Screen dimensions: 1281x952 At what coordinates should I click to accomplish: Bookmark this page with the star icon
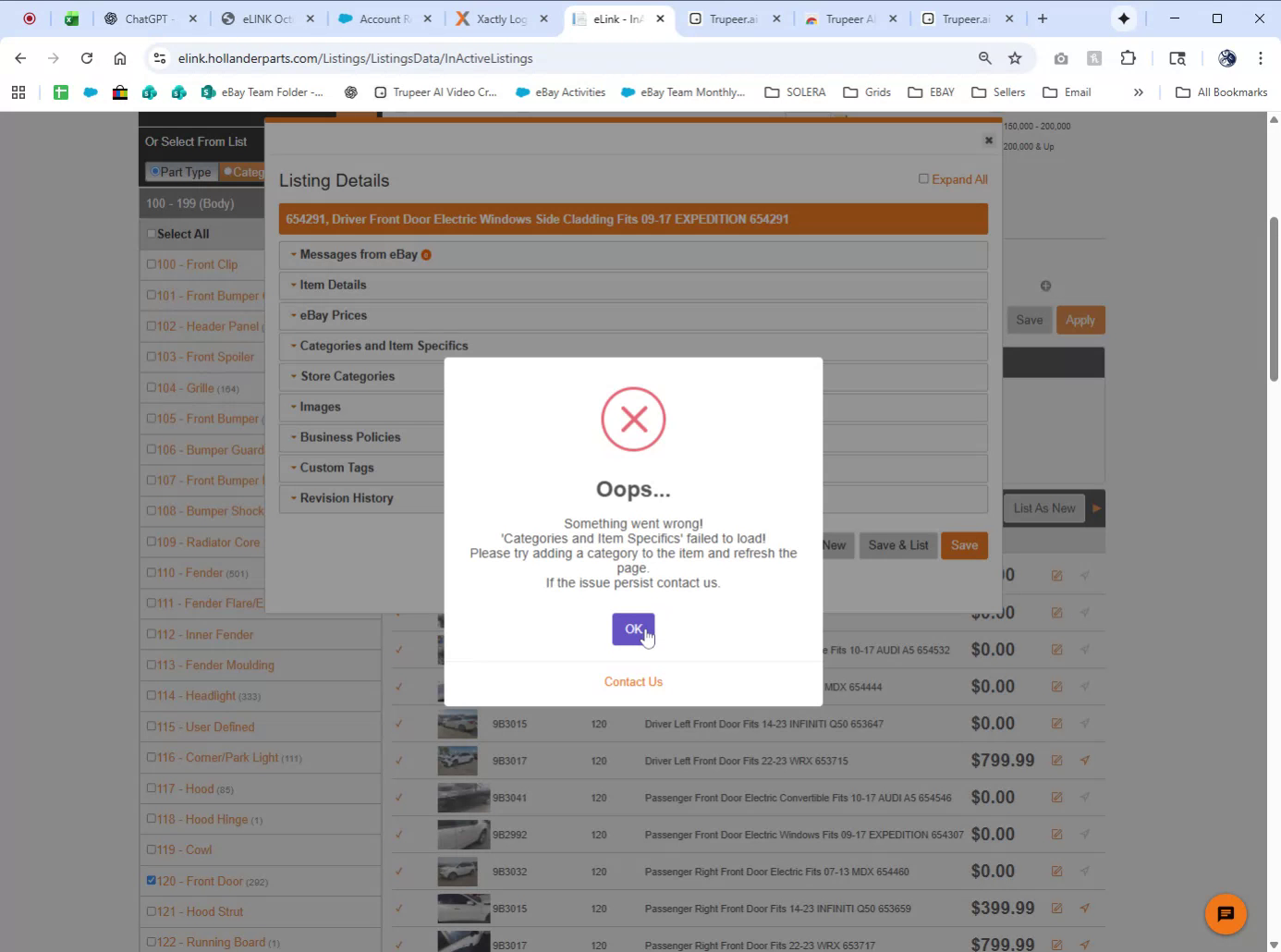1015,58
